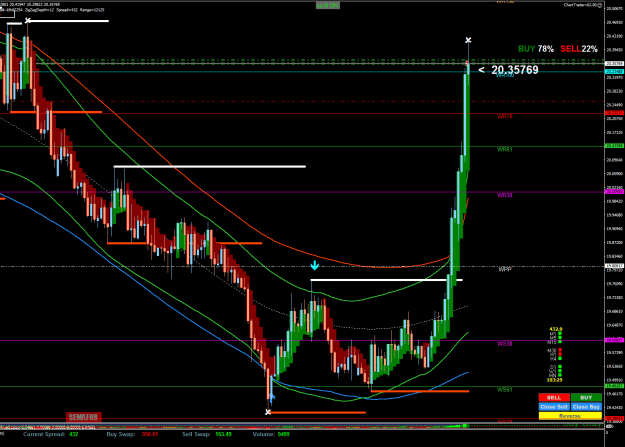Click the blue Close Buy button
This screenshot has width=625, height=447.
click(586, 407)
